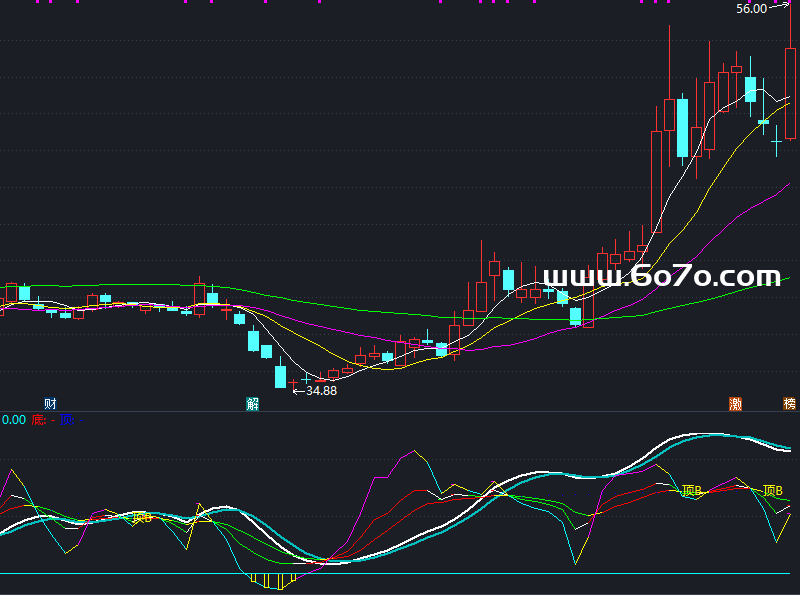Viewport: 800px width, 595px height.
Task: Open the 榜 event marker
Action: (790, 404)
